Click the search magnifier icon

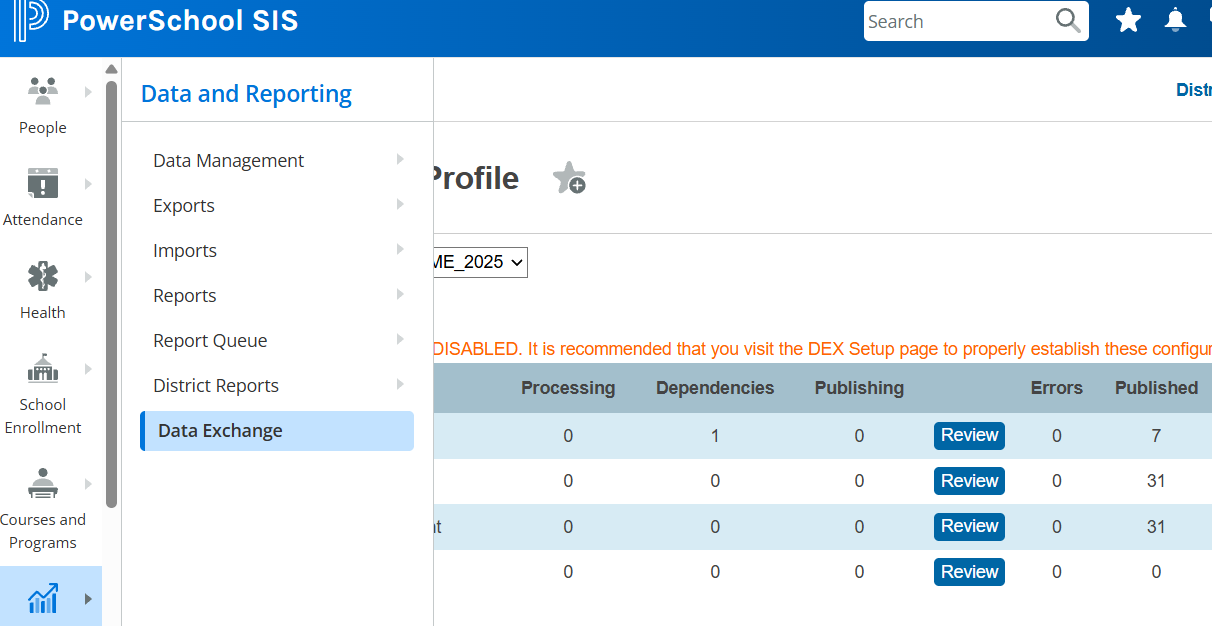1068,21
